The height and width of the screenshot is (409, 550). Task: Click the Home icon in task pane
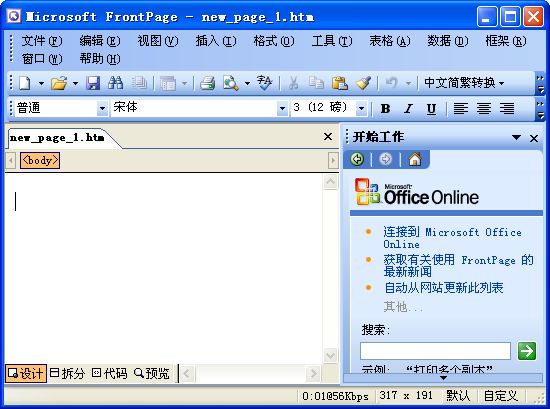(415, 159)
